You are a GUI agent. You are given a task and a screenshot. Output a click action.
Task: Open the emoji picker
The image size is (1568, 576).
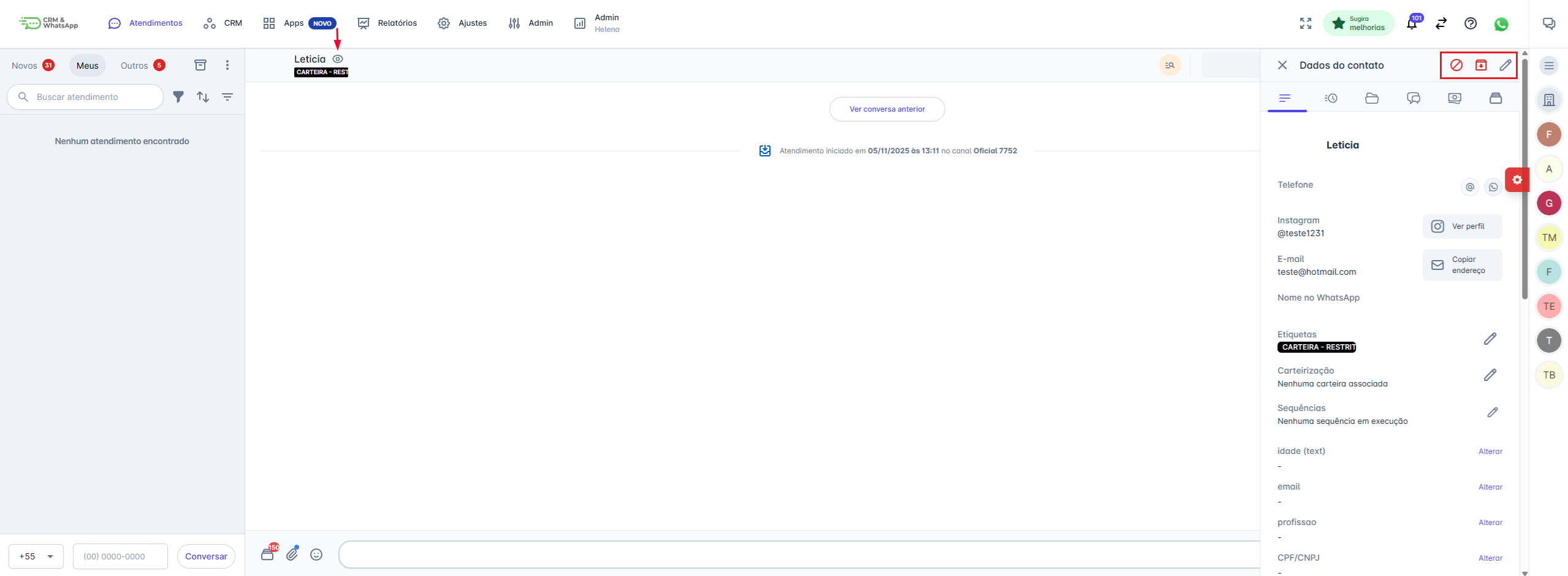click(x=316, y=555)
